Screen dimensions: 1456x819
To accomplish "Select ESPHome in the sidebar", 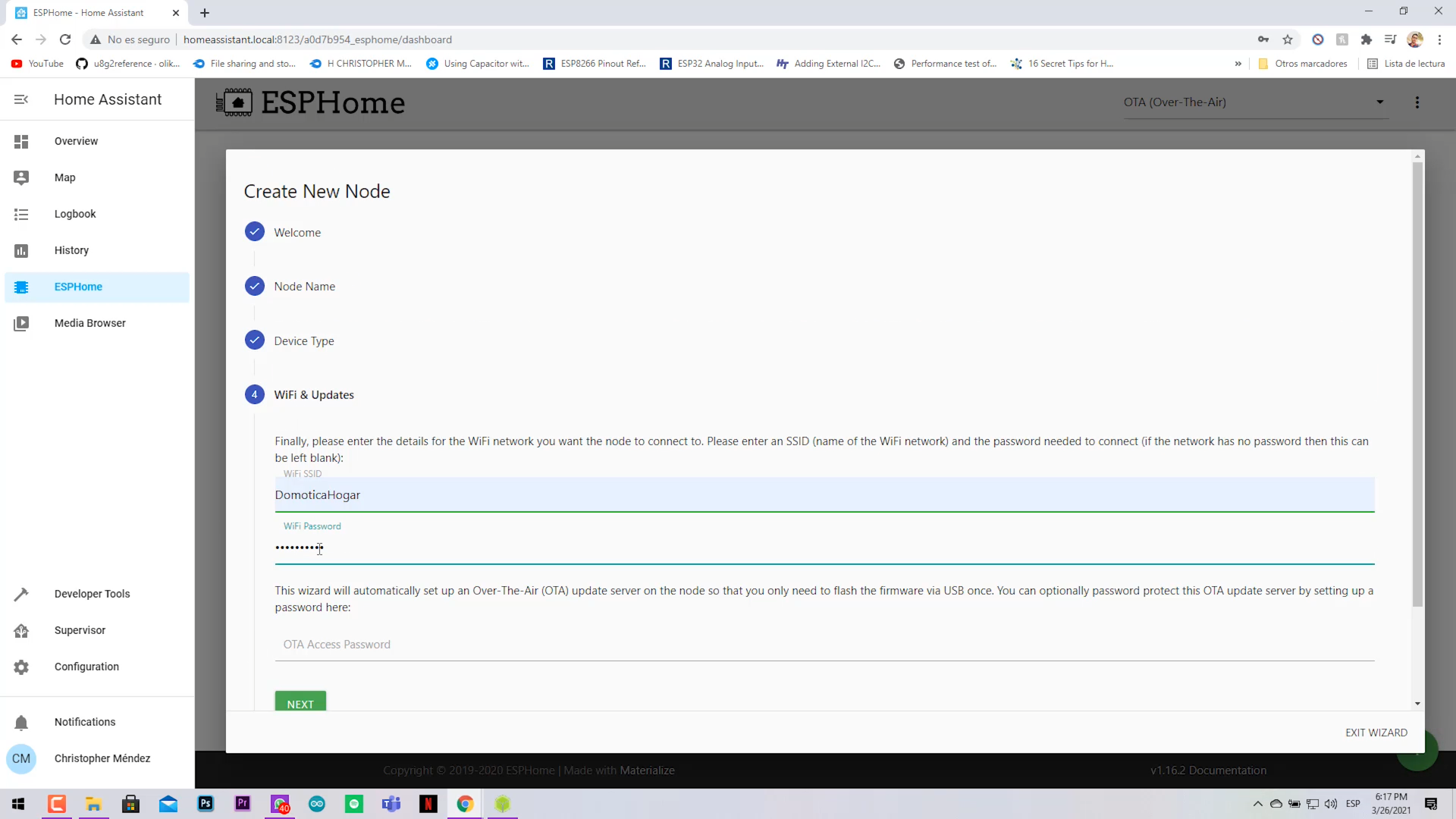I will click(97, 287).
